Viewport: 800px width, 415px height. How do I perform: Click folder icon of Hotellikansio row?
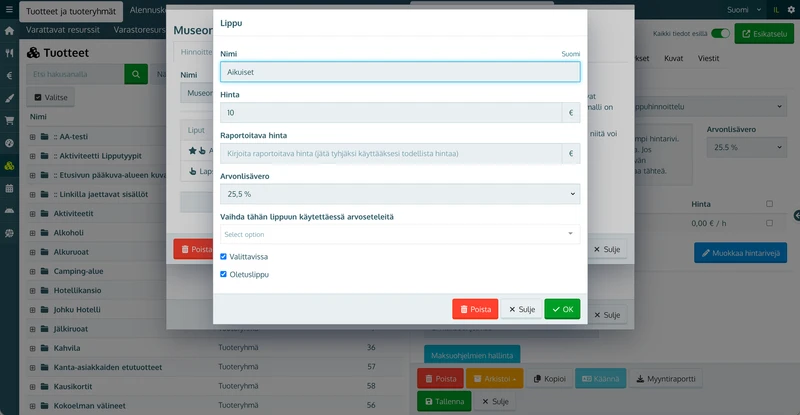(x=44, y=290)
